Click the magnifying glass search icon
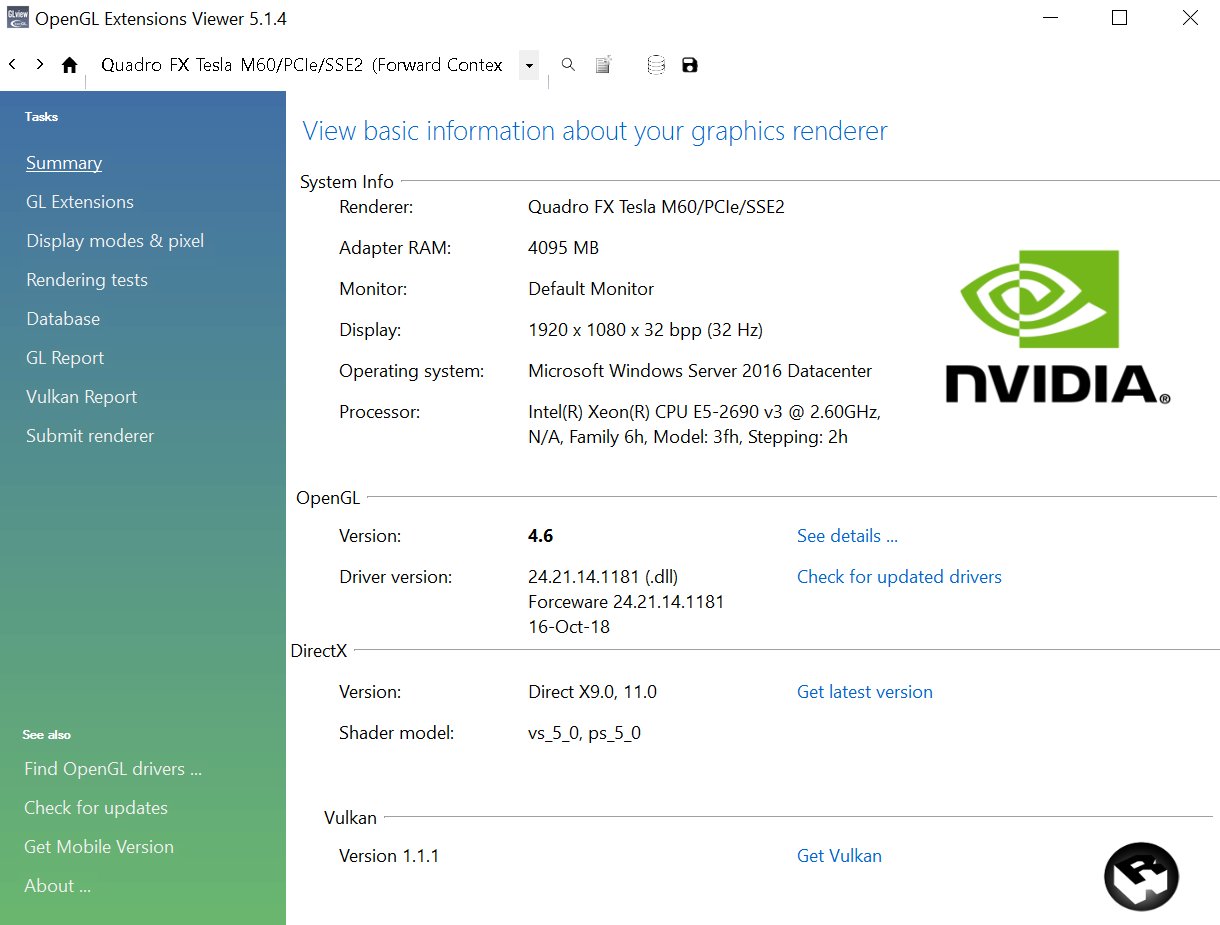Image resolution: width=1220 pixels, height=925 pixels. 568,65
